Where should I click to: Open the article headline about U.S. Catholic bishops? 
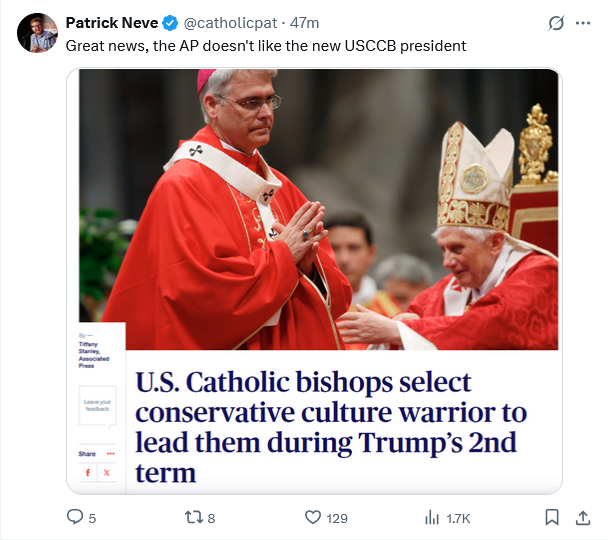coord(330,426)
